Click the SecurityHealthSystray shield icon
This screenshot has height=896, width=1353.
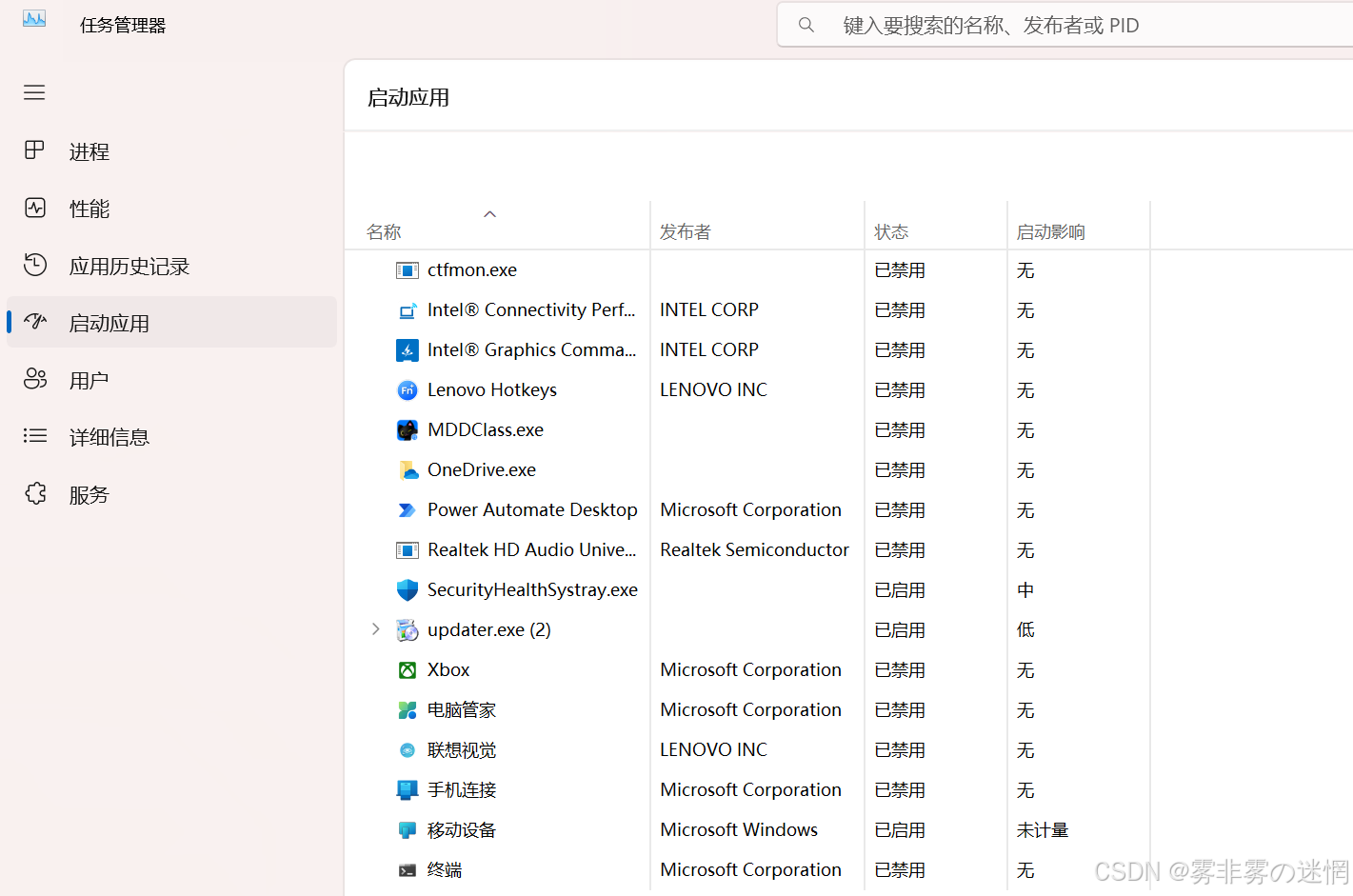[408, 590]
